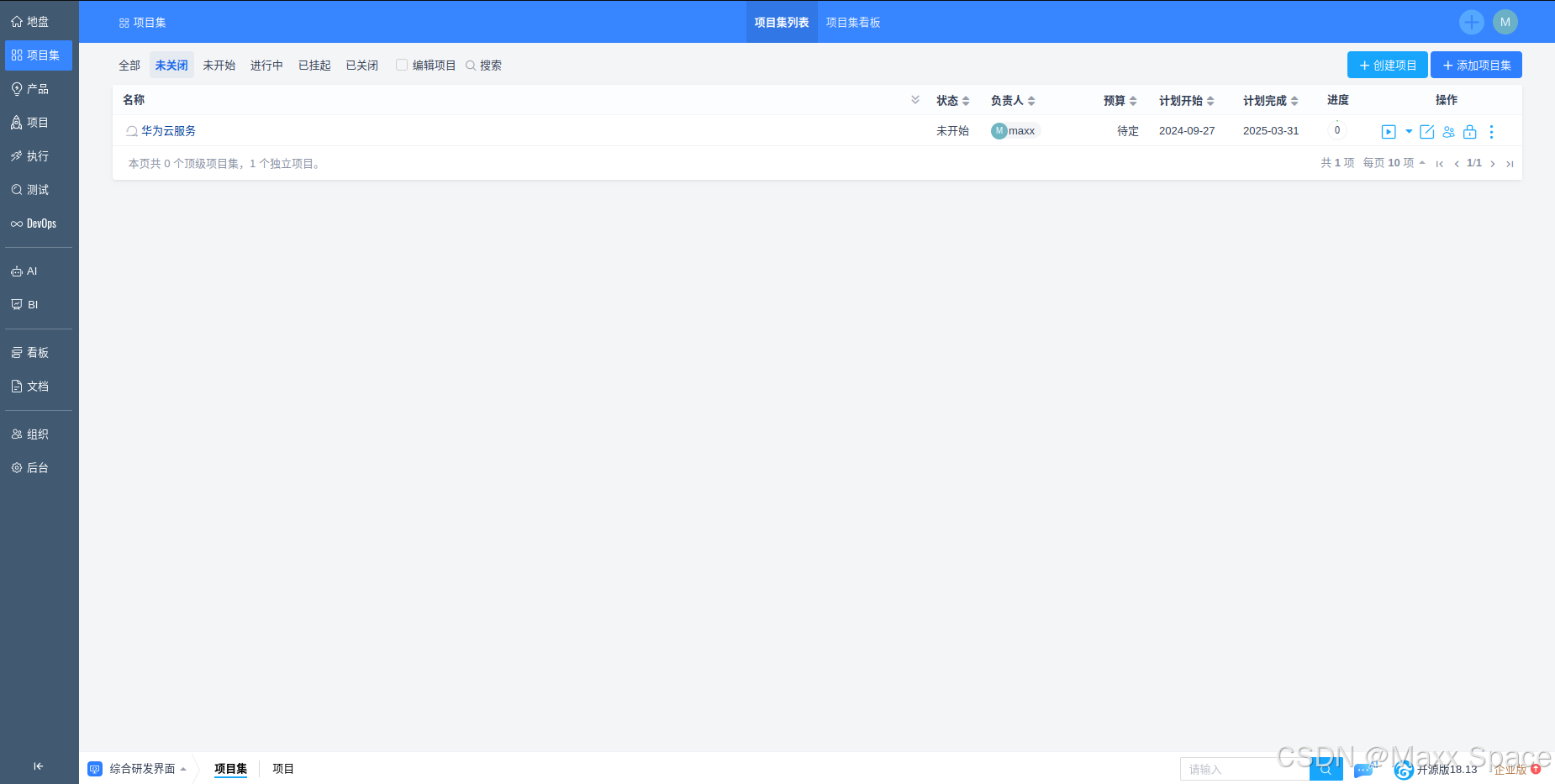The height and width of the screenshot is (784, 1555).
Task: Open the 每页 10 项 page size dropdown
Action: click(x=1394, y=163)
